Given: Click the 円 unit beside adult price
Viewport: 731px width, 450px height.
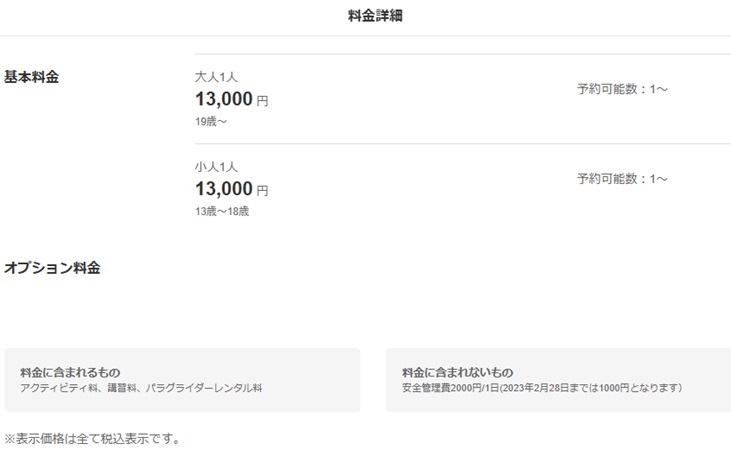Looking at the screenshot, I should point(263,101).
